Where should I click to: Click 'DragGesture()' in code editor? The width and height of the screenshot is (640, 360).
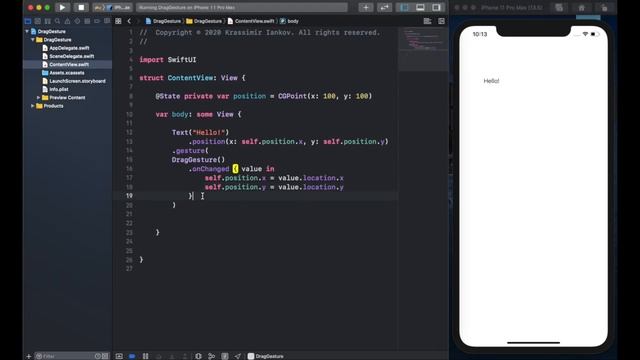pos(198,160)
